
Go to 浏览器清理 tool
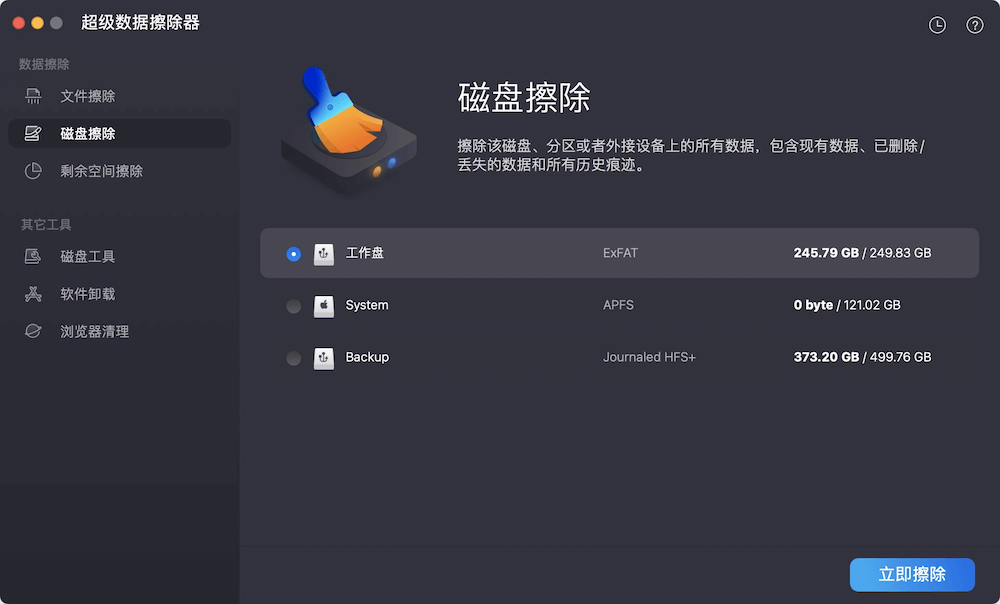pos(94,331)
